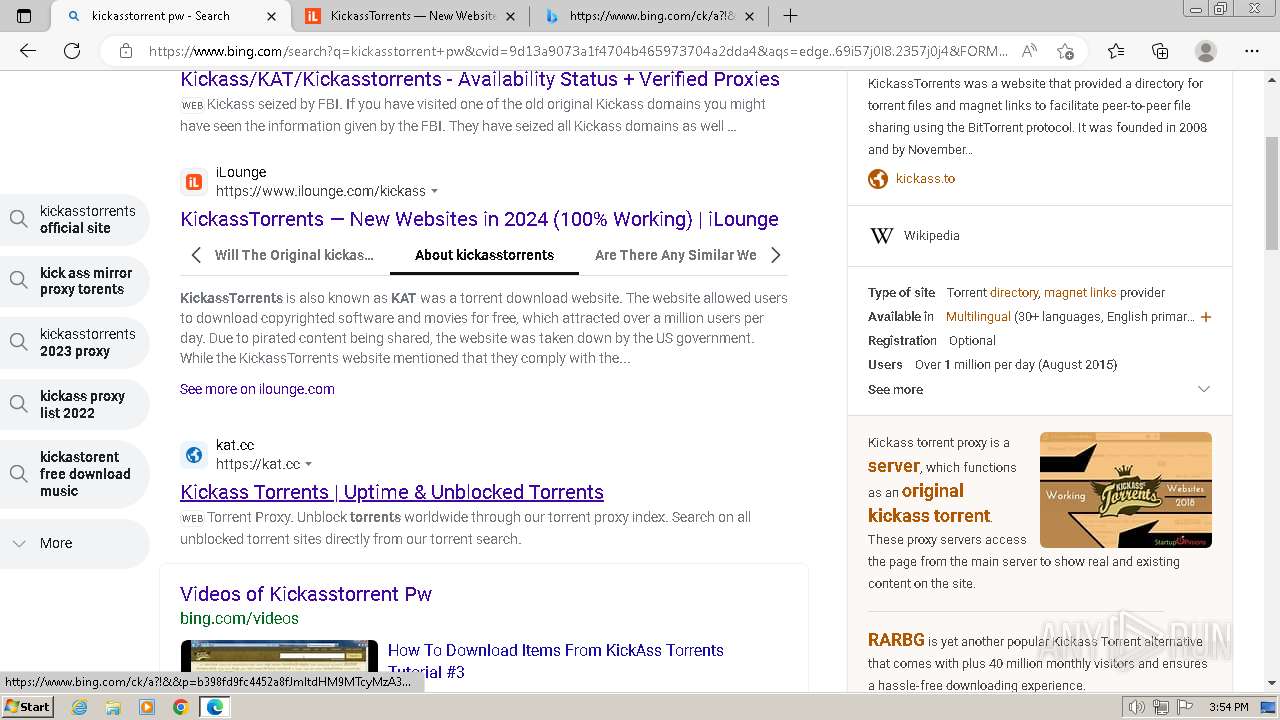This screenshot has width=1280, height=720.
Task: Switch to the bing.com/ck tab
Action: [x=651, y=16]
